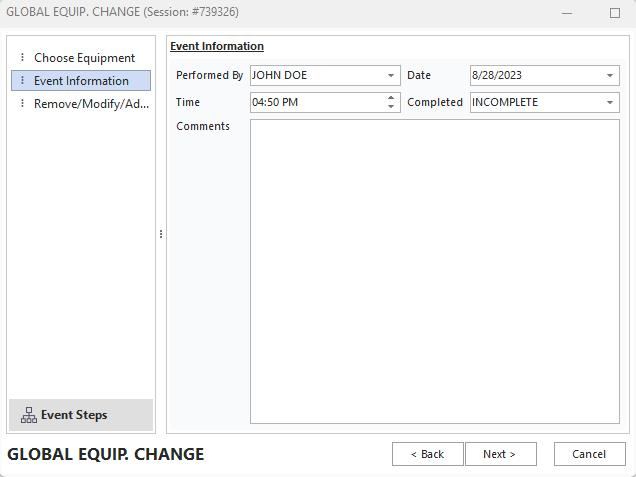636x477 pixels.
Task: Click the GLOBAL EQUIP. CHANGE footer title
Action: click(x=105, y=454)
